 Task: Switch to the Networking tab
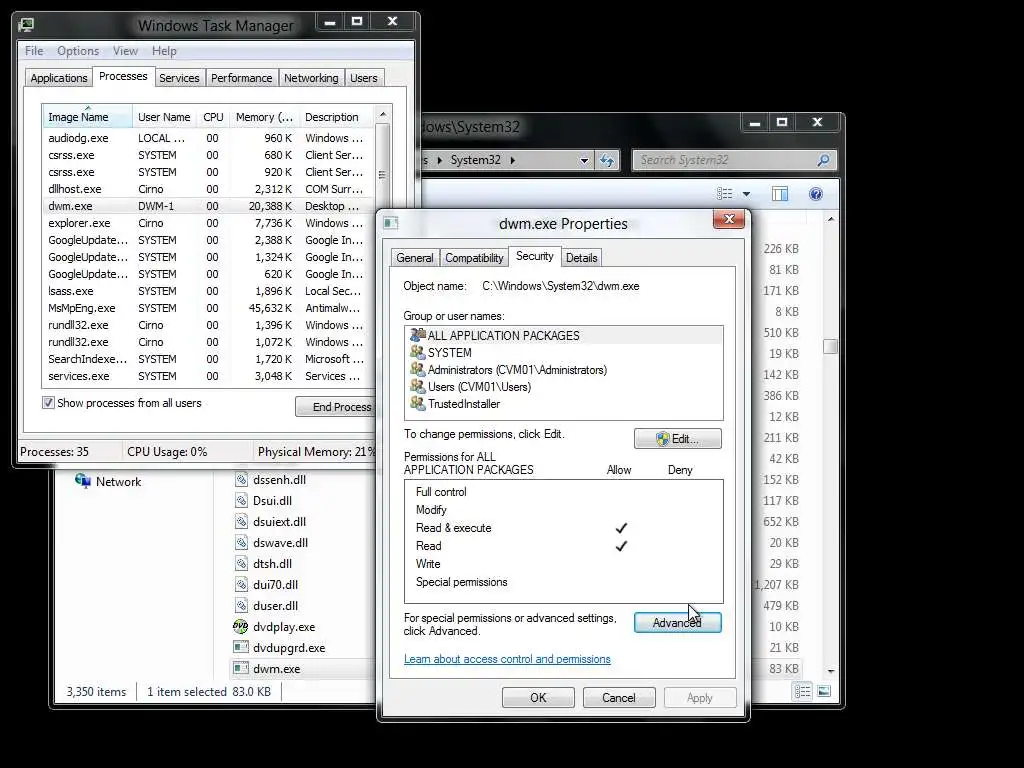tap(311, 78)
